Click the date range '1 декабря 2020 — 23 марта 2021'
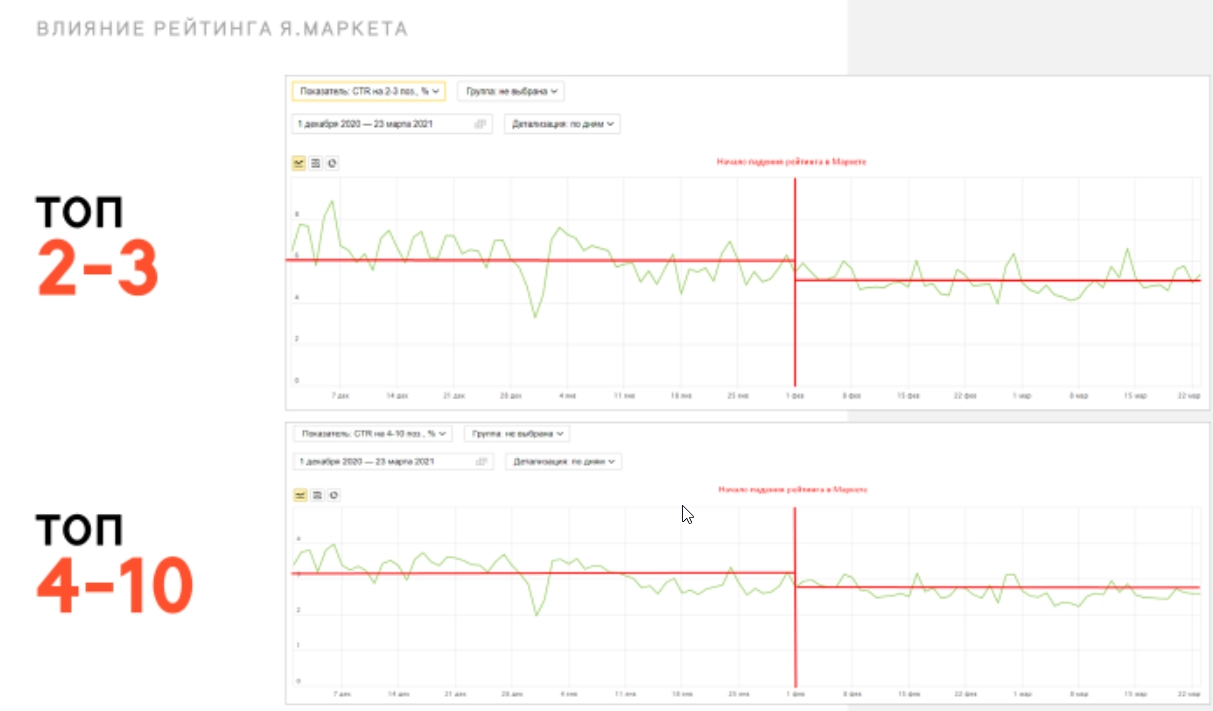The width and height of the screenshot is (1213, 711). click(x=365, y=123)
